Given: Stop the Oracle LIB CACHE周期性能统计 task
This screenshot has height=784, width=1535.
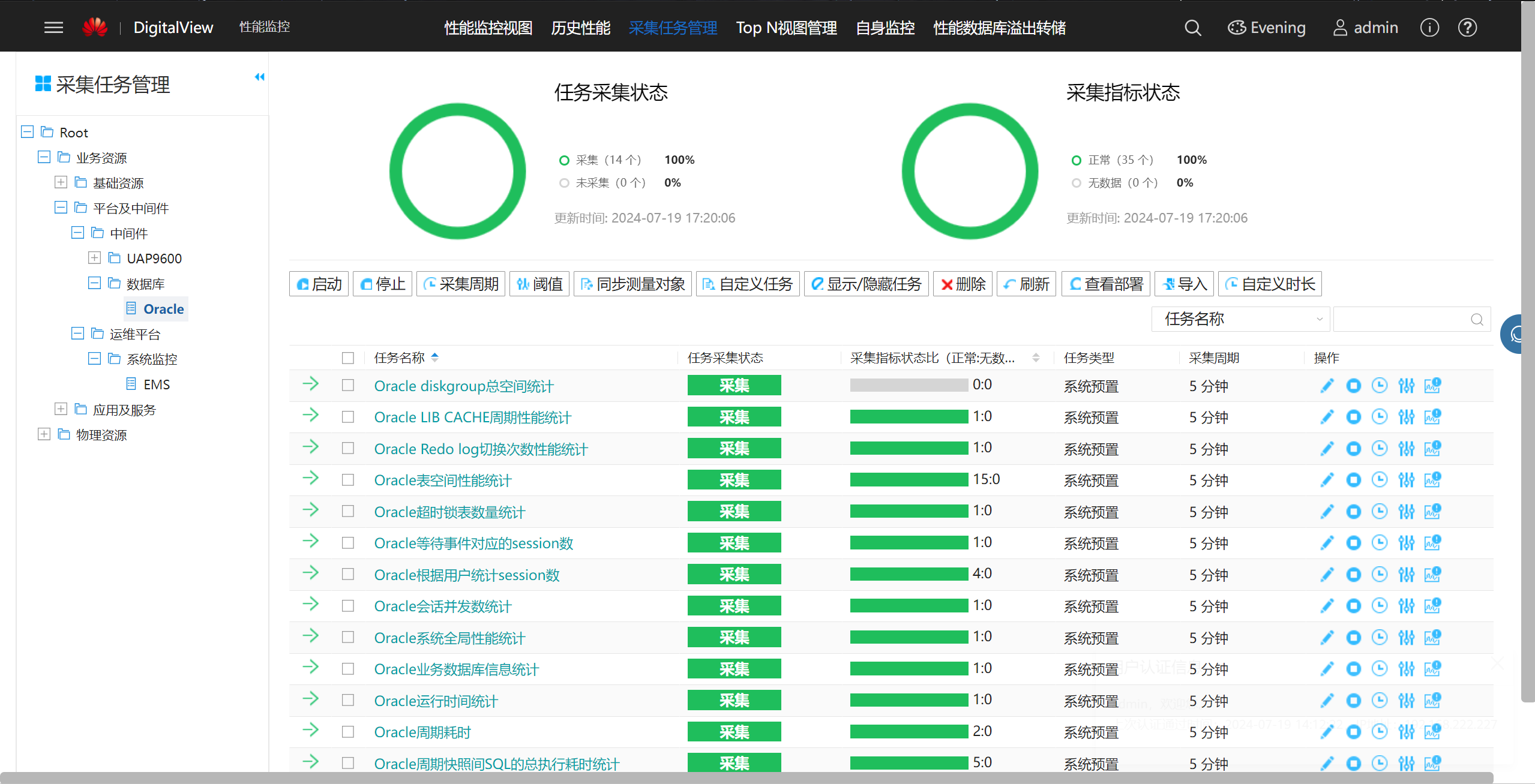Looking at the screenshot, I should click(1353, 417).
